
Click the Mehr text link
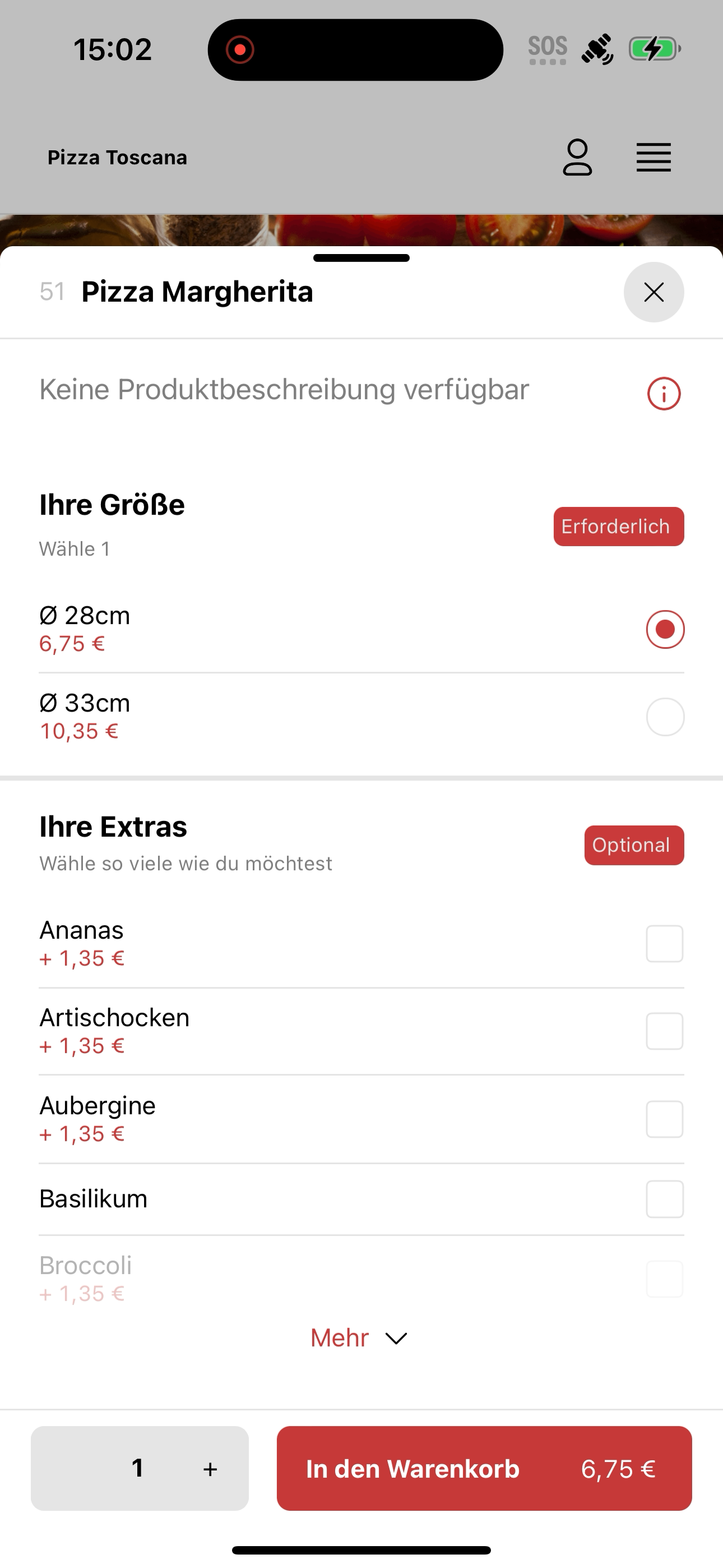(x=340, y=1338)
